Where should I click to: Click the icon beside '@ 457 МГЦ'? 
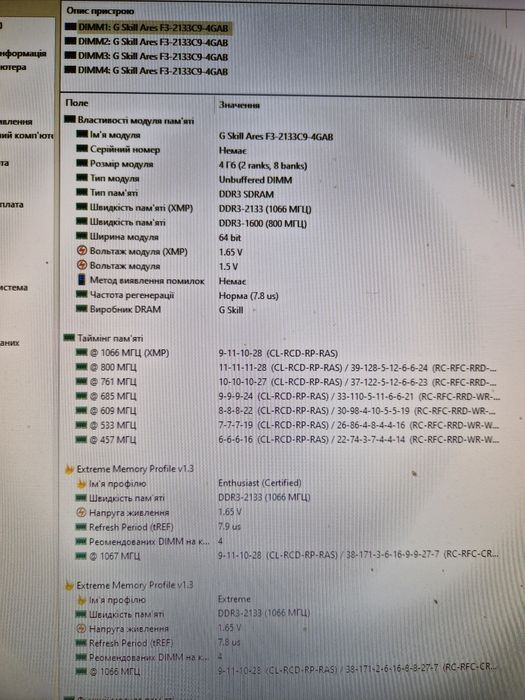point(81,439)
